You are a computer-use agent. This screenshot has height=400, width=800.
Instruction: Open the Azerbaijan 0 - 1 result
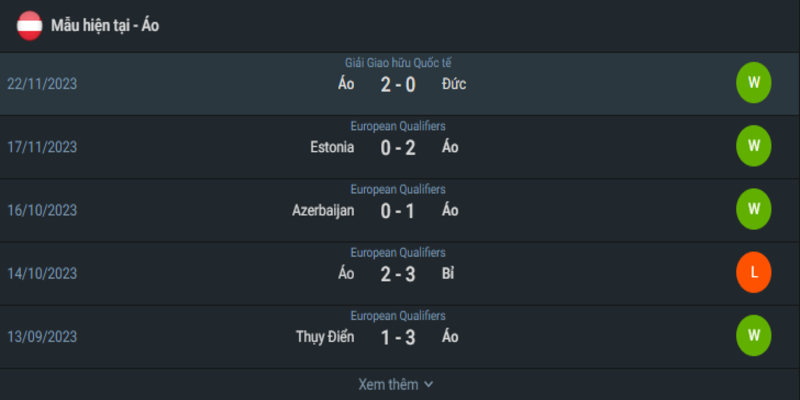point(397,211)
